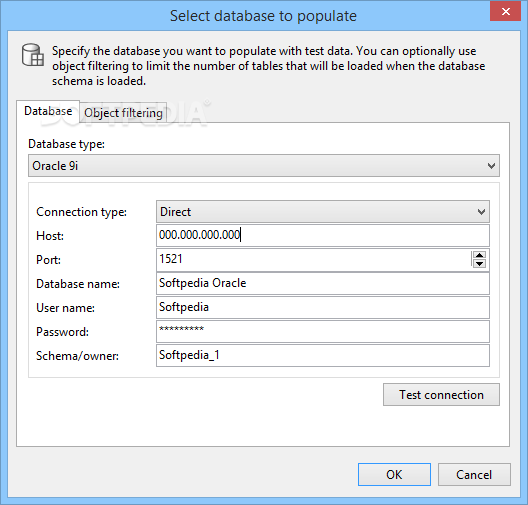Switch to the Object filtering tab
Image resolution: width=528 pixels, height=505 pixels.
(123, 113)
